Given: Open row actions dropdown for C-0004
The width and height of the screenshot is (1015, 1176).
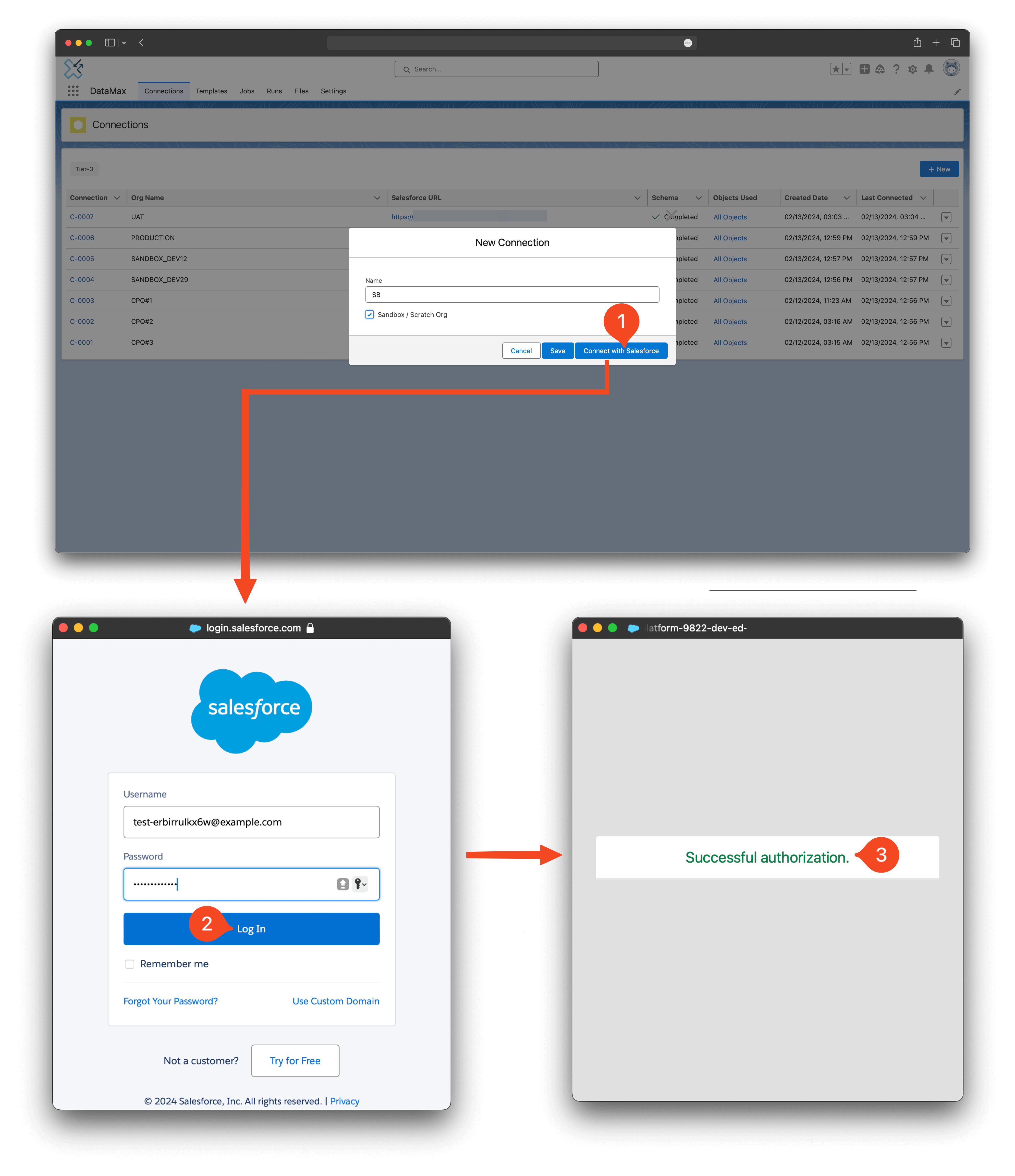Looking at the screenshot, I should pos(946,280).
